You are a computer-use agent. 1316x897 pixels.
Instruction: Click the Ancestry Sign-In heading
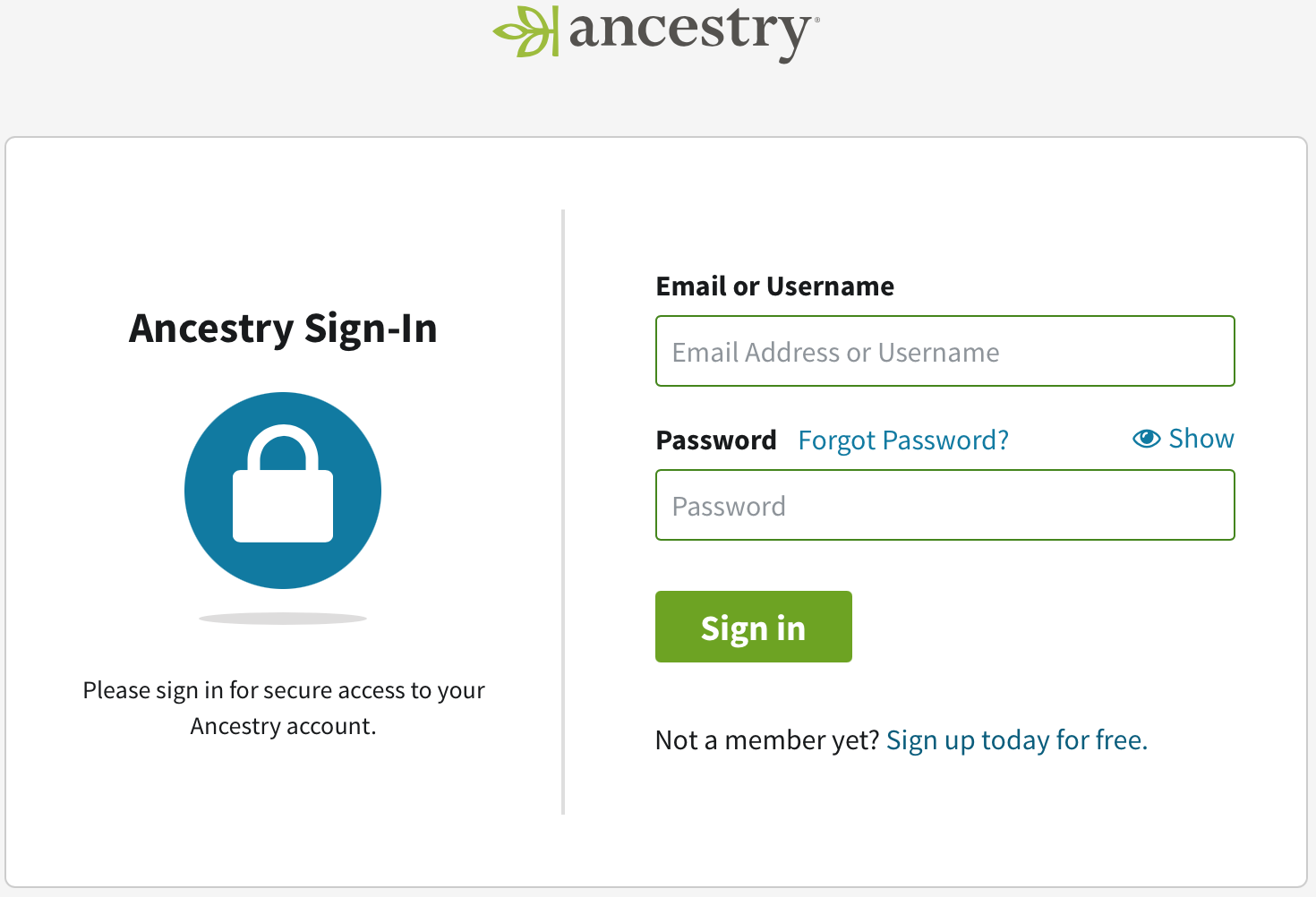(x=284, y=329)
